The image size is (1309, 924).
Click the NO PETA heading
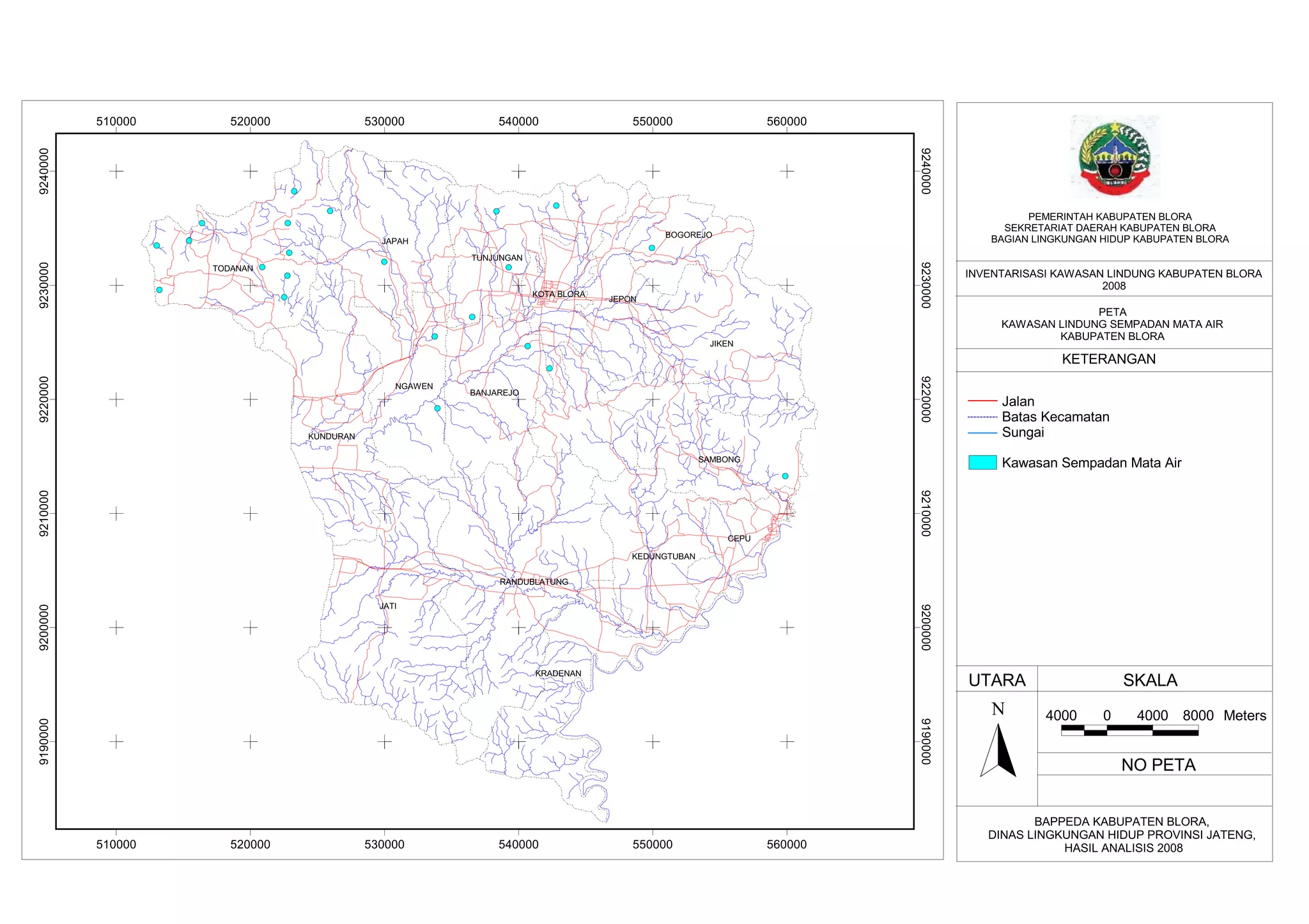point(1158,765)
